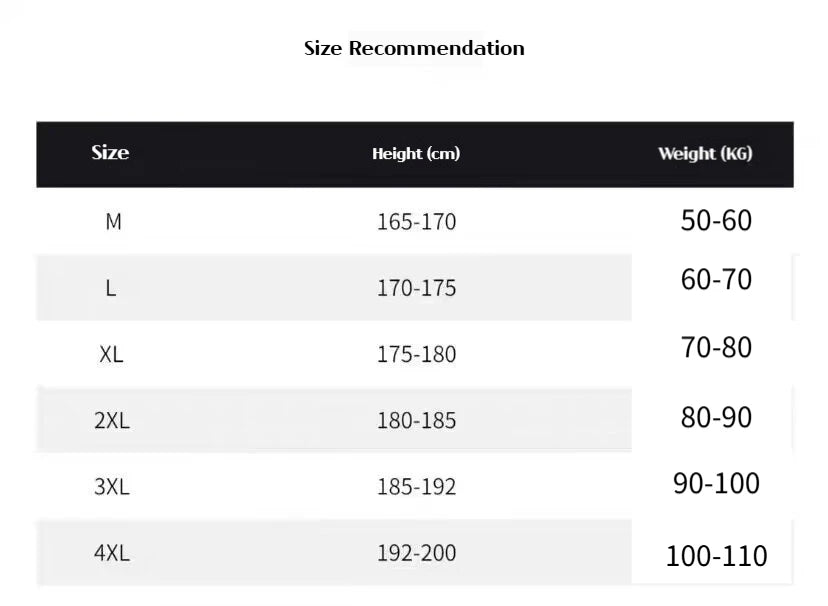Select the 4XL size cell
The height and width of the screenshot is (606, 828).
point(112,553)
